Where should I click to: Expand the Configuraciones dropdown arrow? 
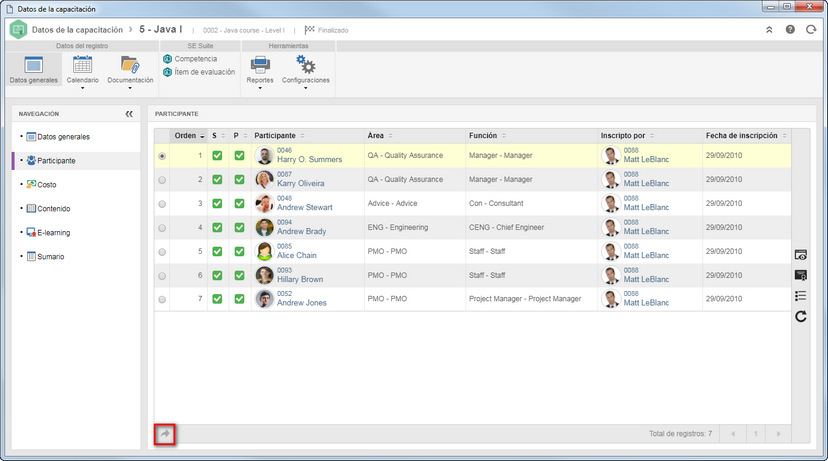pyautogui.click(x=305, y=88)
